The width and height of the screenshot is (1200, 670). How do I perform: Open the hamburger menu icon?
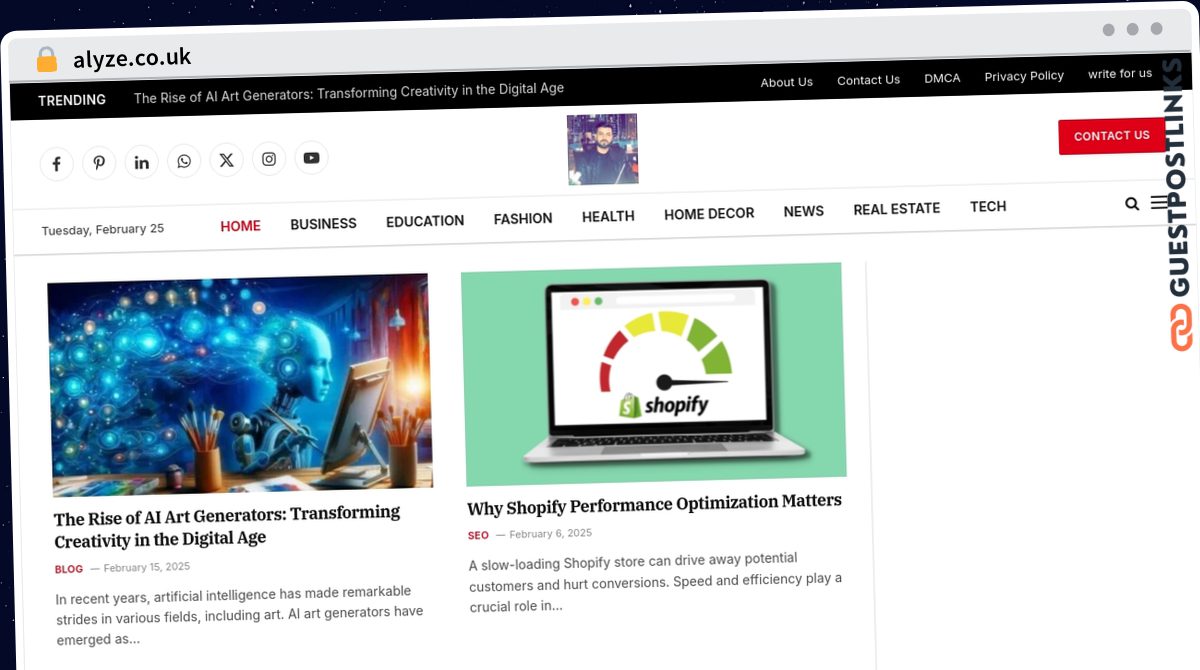click(1159, 202)
